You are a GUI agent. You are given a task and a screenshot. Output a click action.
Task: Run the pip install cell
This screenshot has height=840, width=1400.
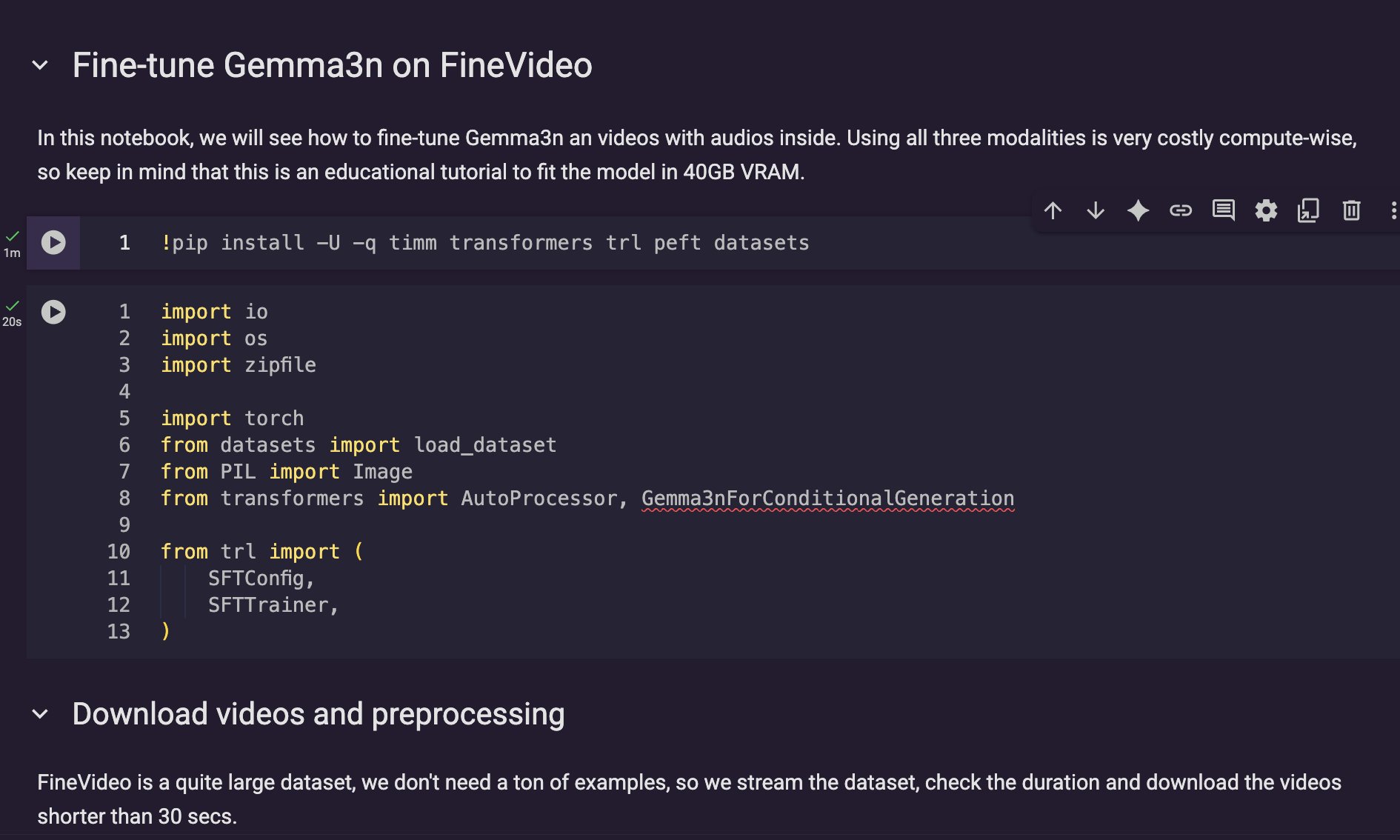click(53, 243)
